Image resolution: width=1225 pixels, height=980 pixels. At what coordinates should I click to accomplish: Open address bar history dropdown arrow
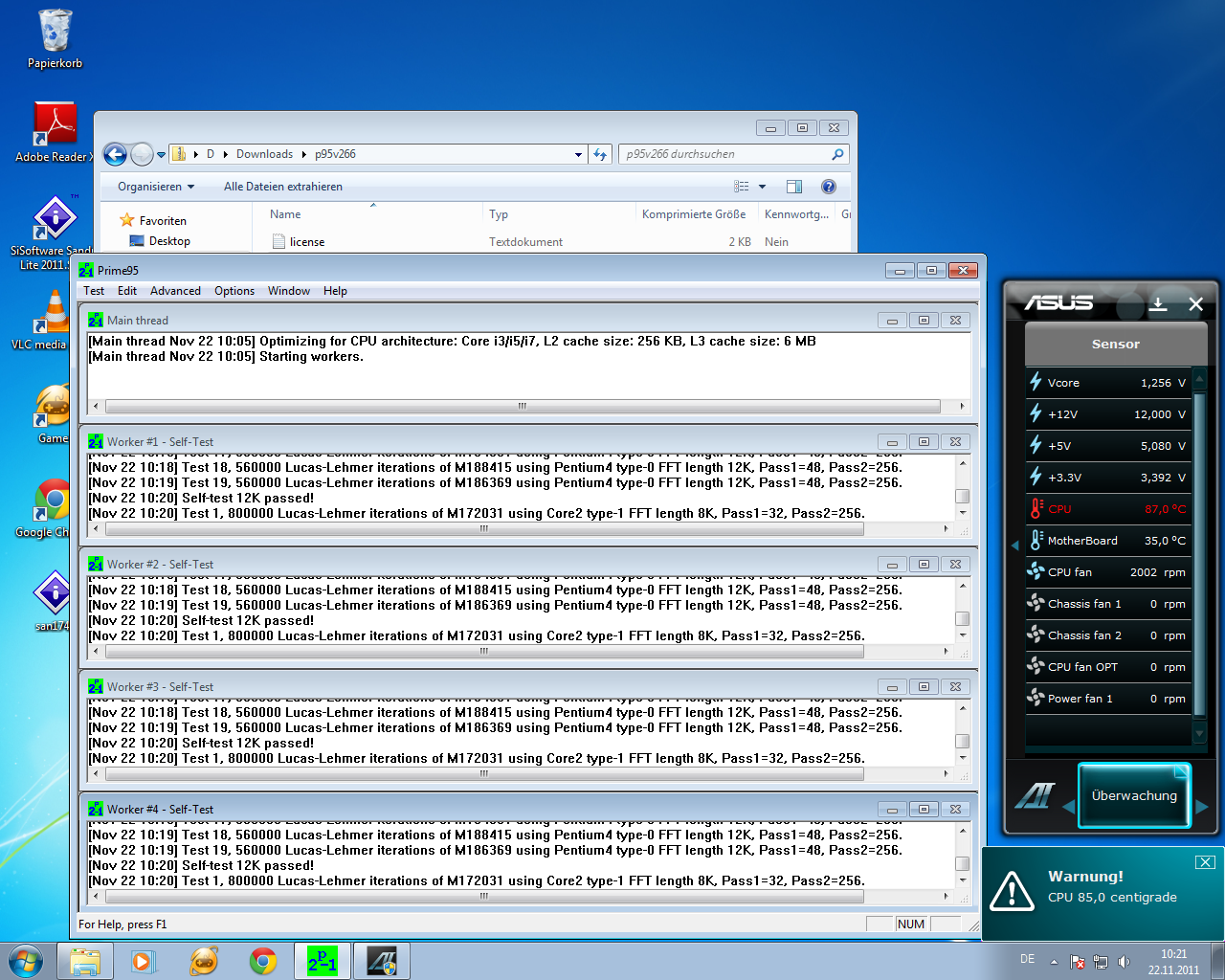(x=578, y=154)
